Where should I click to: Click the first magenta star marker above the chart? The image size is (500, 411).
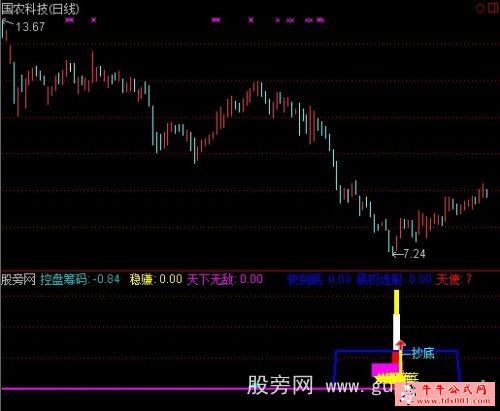pyautogui.click(x=69, y=20)
